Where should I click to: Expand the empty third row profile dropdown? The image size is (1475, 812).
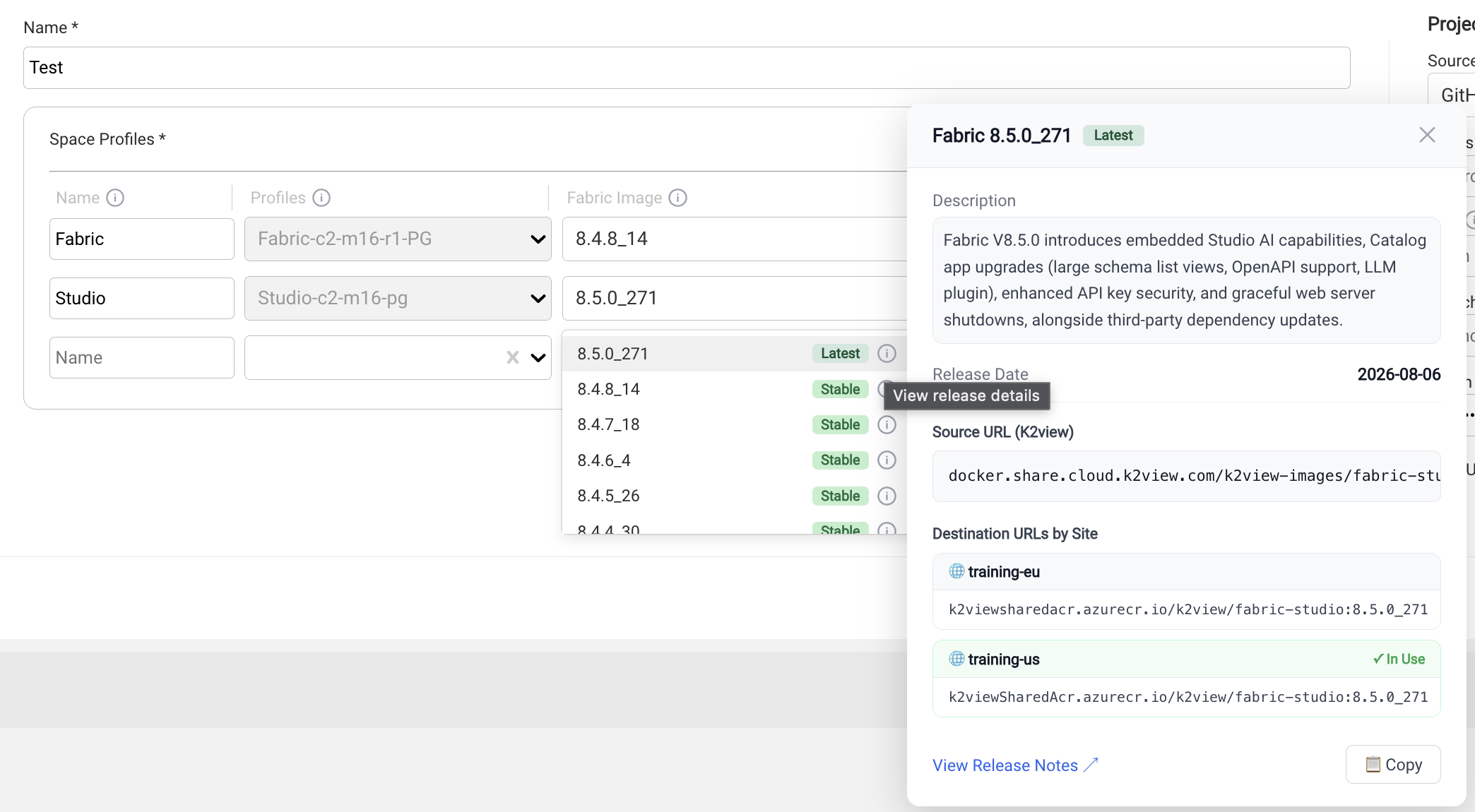538,357
